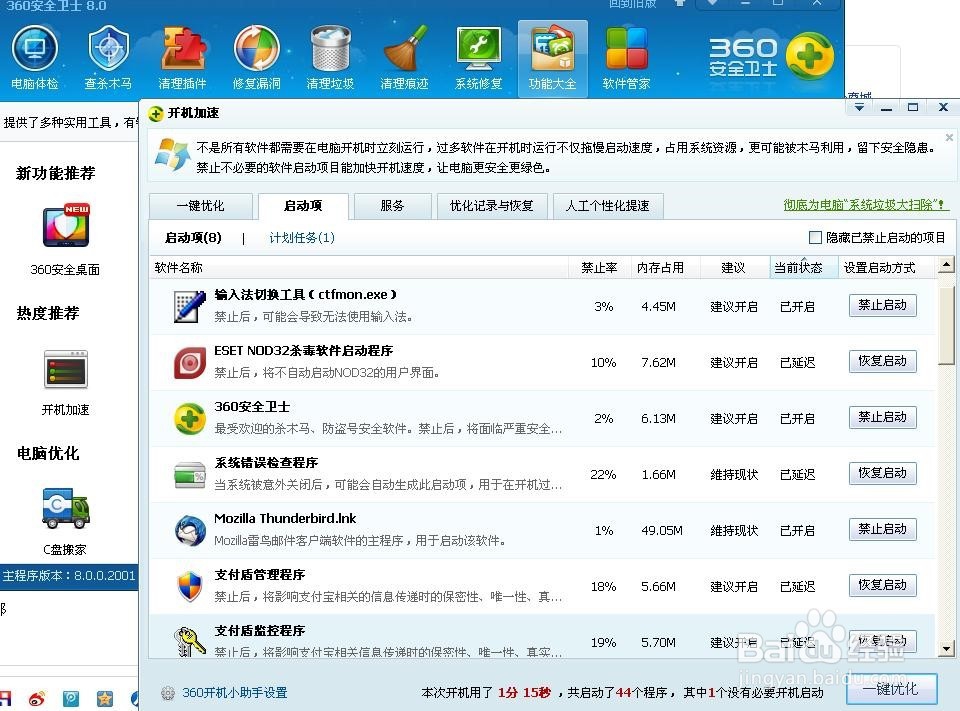Click 主程序版本：8.0.0.2001 status text

69,576
